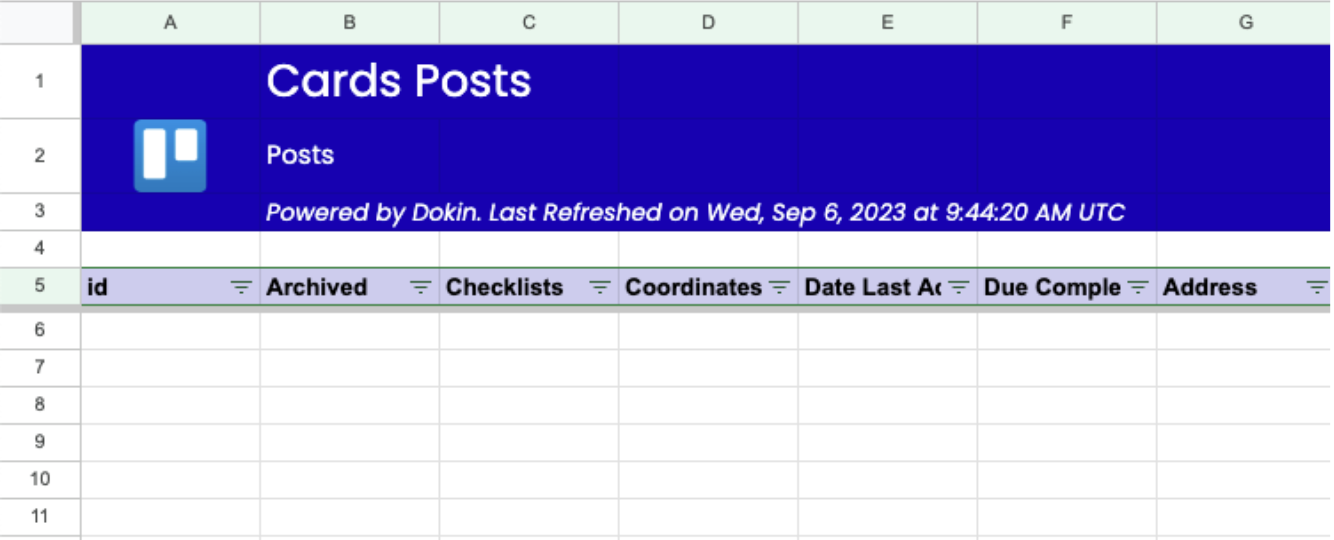The height and width of the screenshot is (540, 1334).
Task: Open filter menu for Checklists column
Action: pos(600,288)
